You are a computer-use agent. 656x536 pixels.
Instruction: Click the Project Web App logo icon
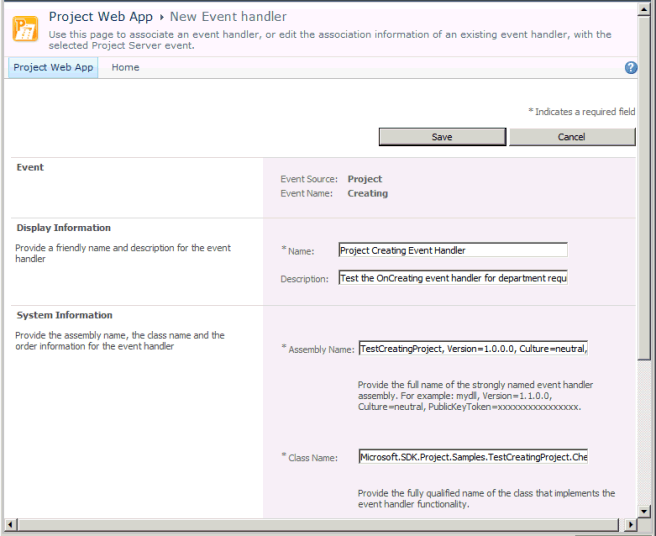tap(25, 28)
